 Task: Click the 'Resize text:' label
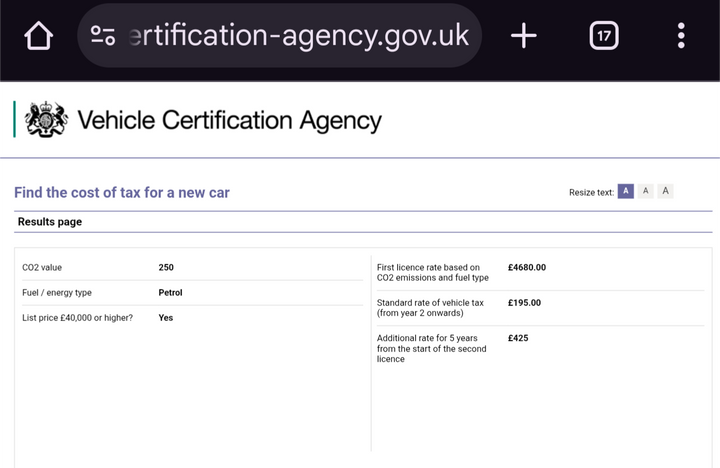click(591, 192)
